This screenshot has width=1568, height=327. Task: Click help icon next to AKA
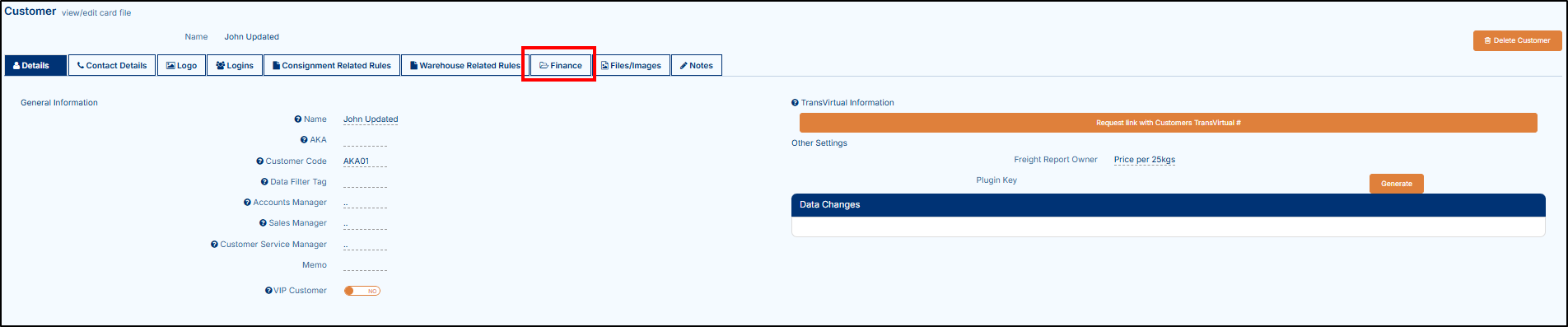[304, 140]
